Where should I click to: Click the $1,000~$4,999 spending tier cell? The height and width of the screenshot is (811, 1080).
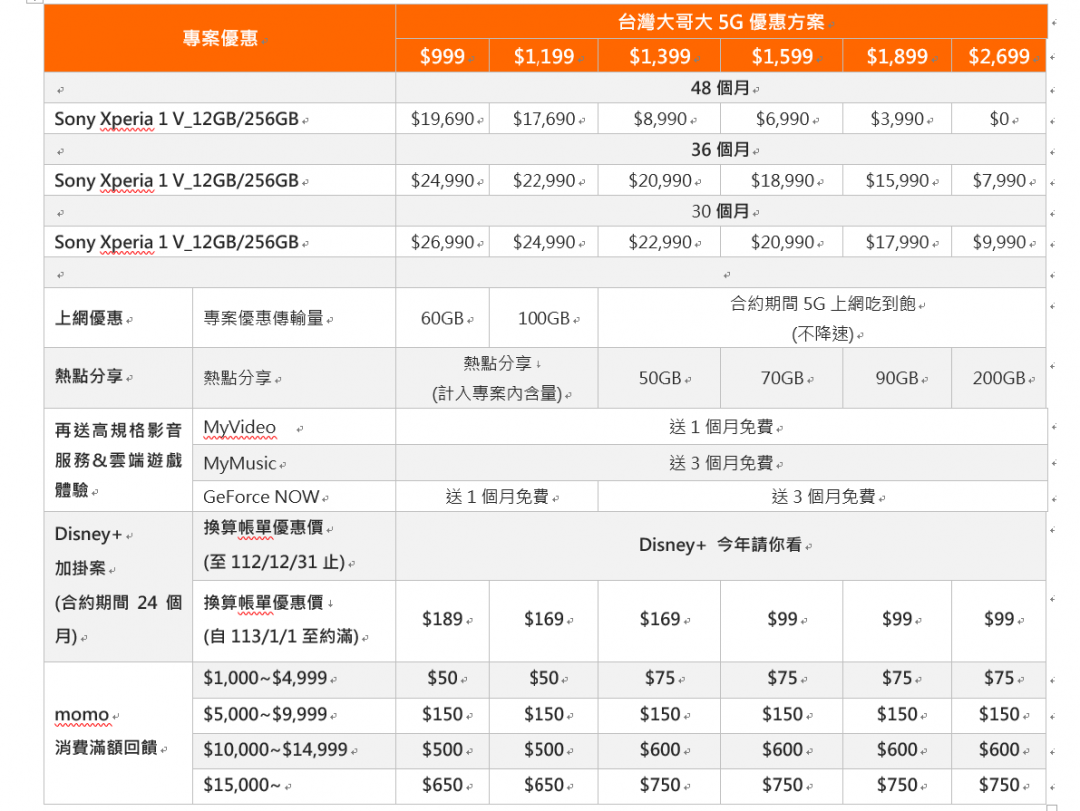coord(265,678)
